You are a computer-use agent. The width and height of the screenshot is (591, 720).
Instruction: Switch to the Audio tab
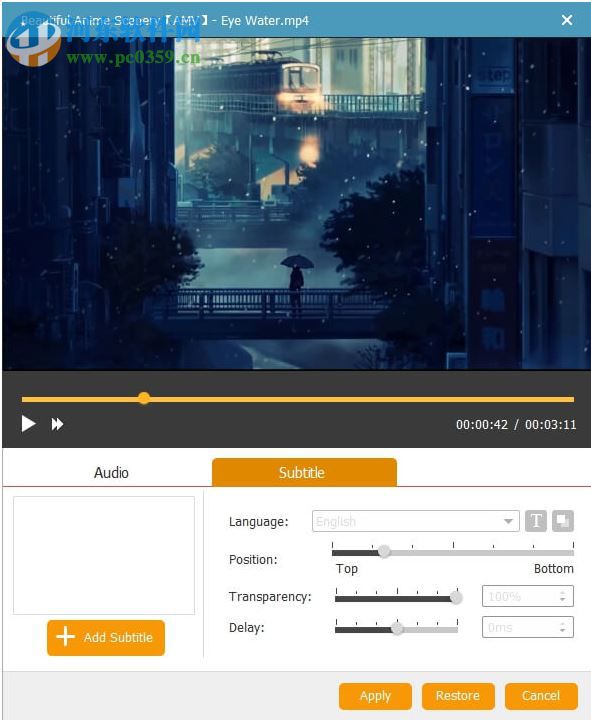tap(111, 472)
